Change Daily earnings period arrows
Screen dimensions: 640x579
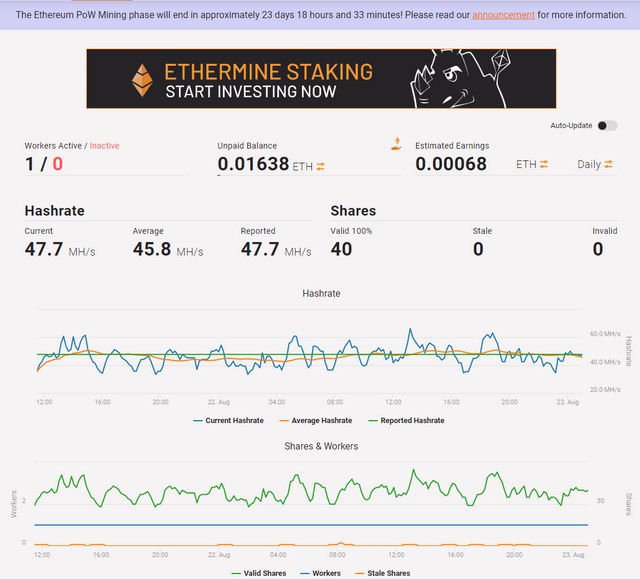click(x=608, y=164)
